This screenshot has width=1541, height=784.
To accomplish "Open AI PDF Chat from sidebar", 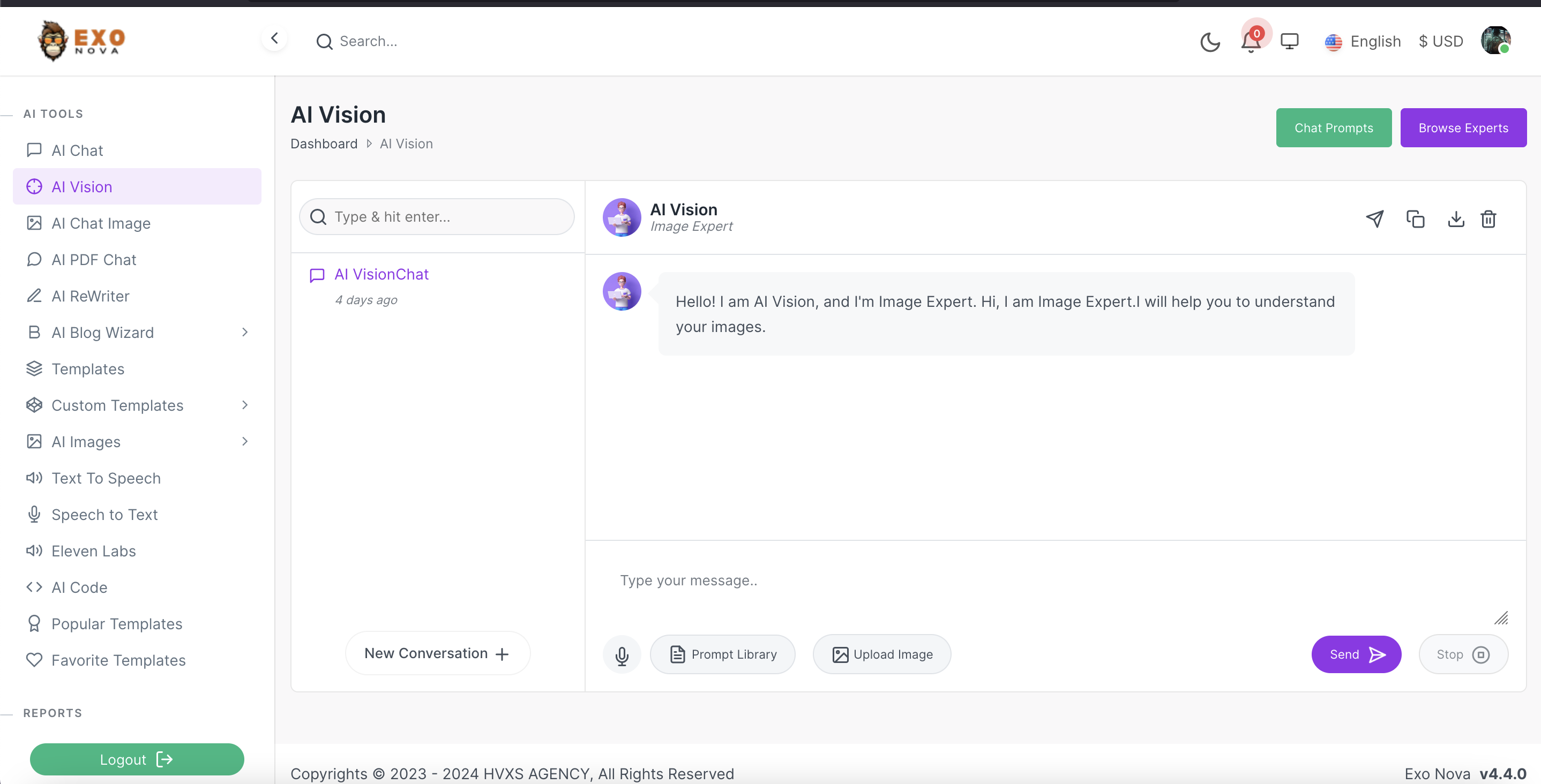I will pos(93,260).
